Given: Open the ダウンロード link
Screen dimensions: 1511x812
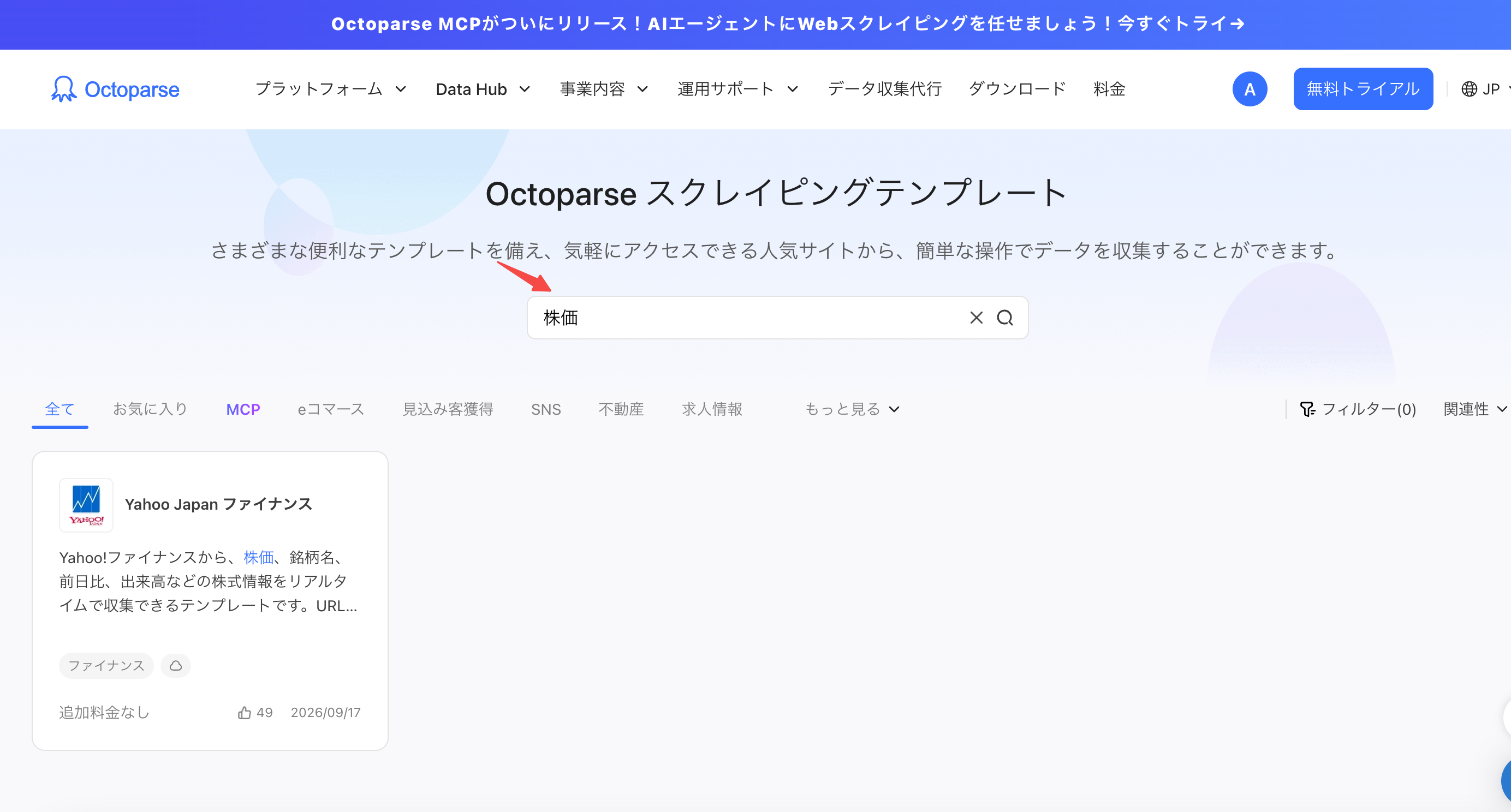Looking at the screenshot, I should pyautogui.click(x=1017, y=89).
